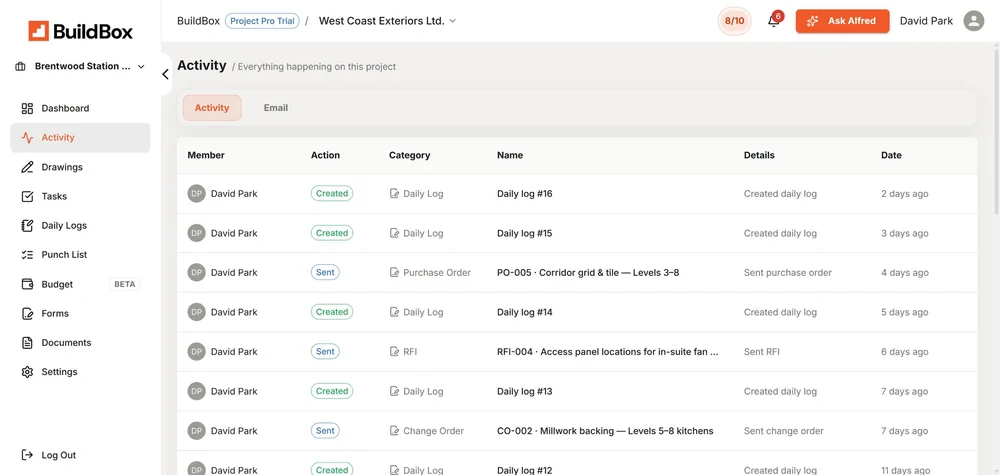Open Drawings from the sidebar
Screen dimensions: 1000x475
point(80,167)
